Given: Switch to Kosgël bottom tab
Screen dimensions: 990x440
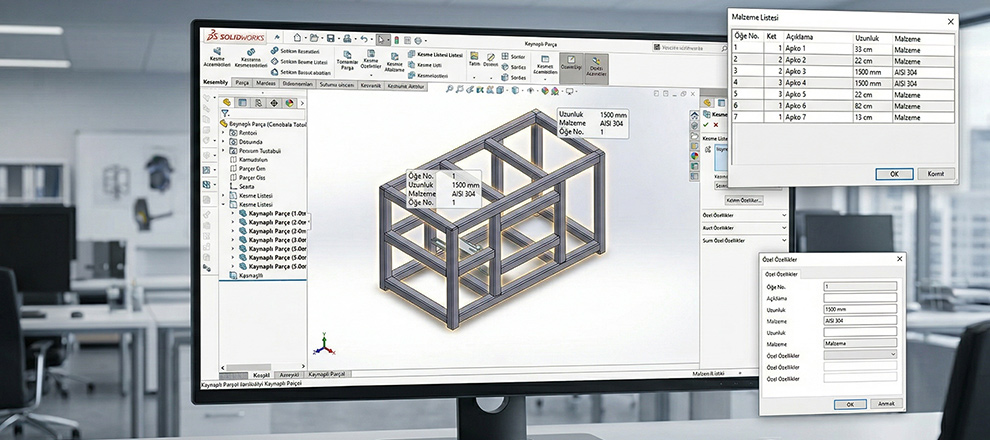Looking at the screenshot, I should (261, 374).
